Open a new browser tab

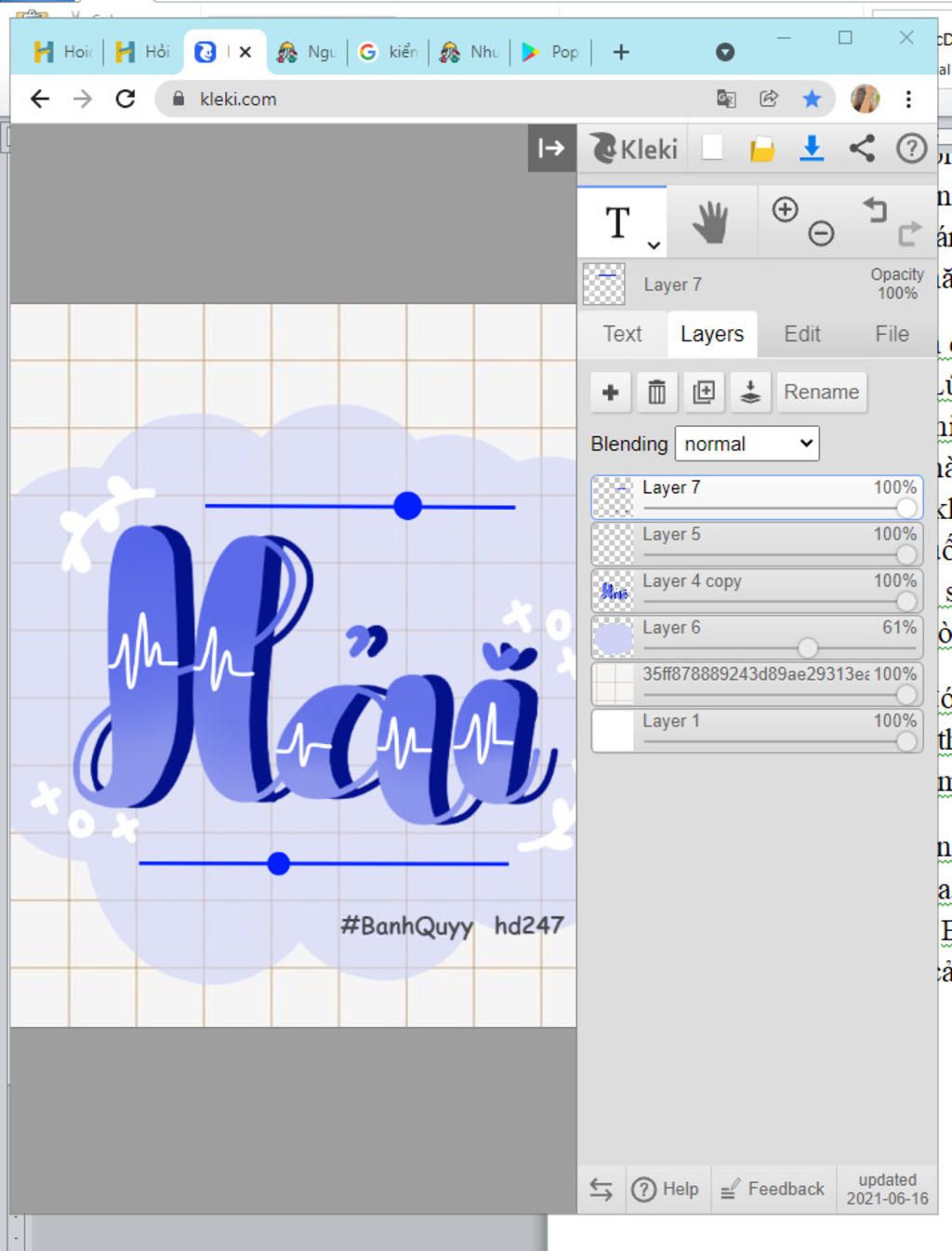[x=621, y=52]
